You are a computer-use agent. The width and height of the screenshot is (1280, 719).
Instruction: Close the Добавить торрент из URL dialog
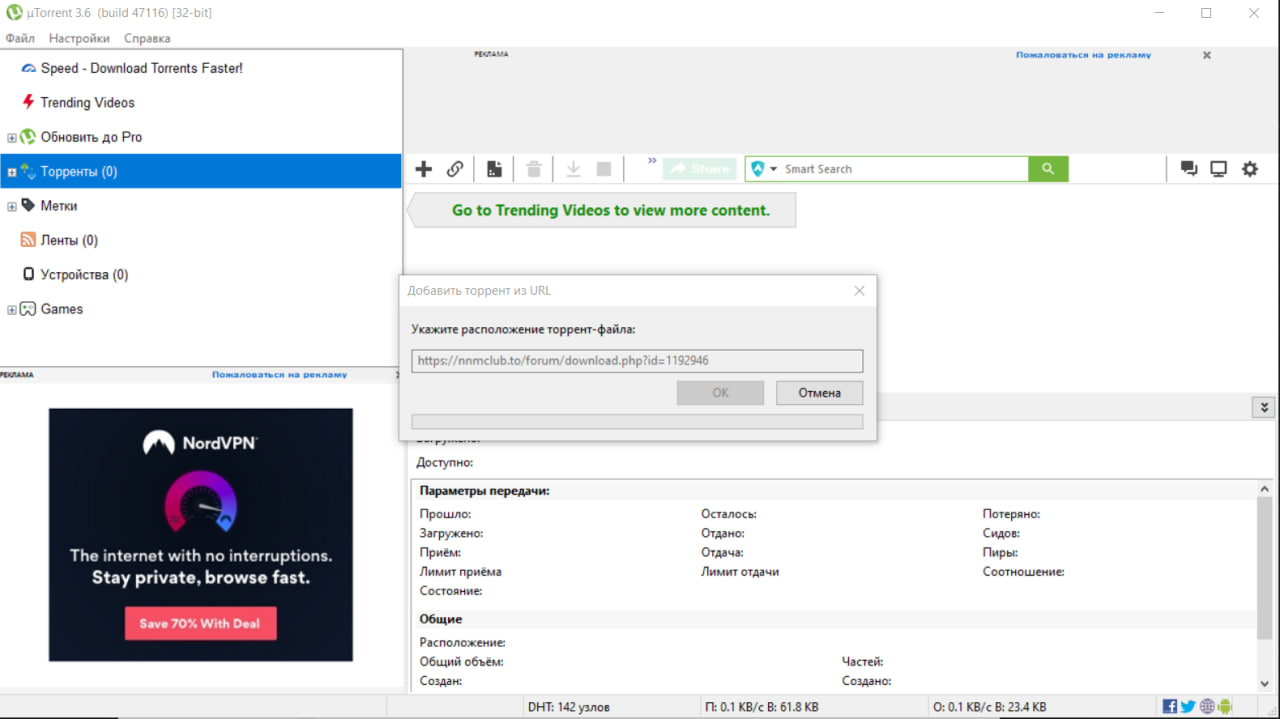(x=859, y=291)
